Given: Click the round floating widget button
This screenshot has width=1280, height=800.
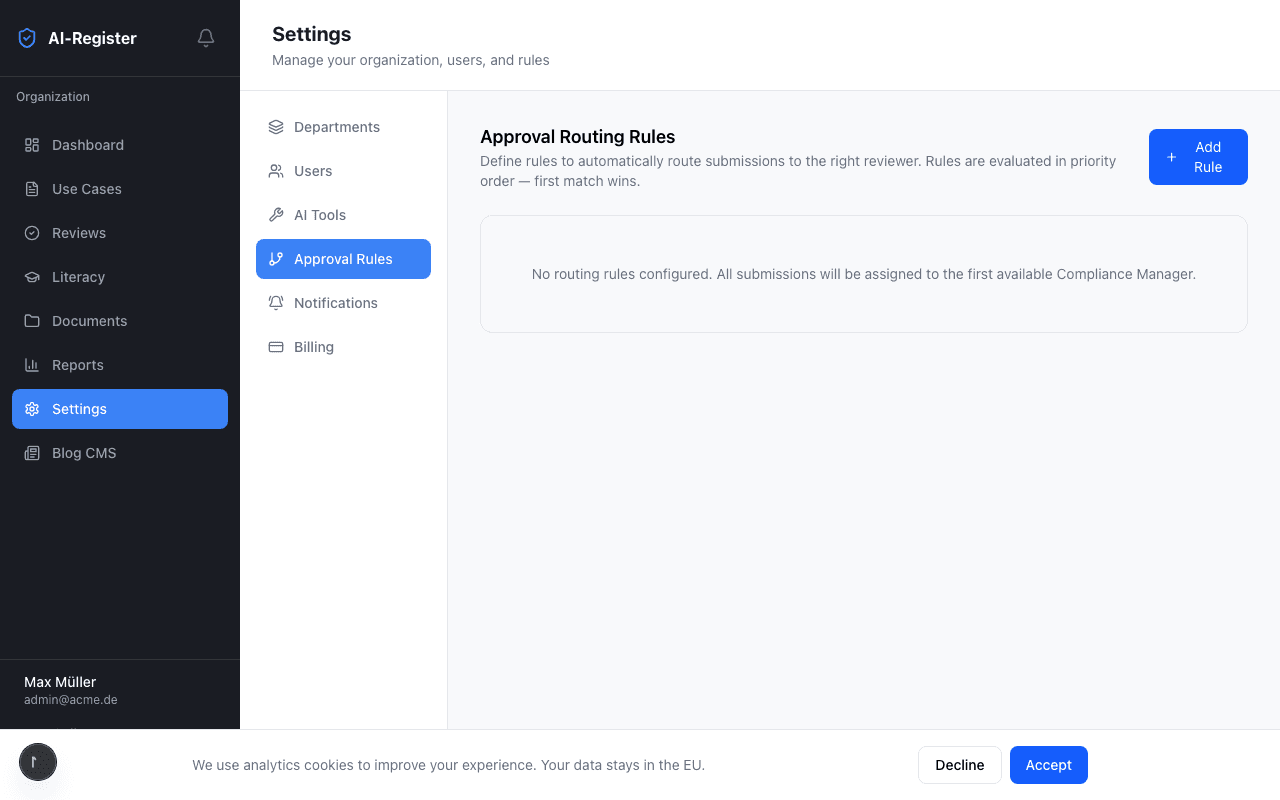Looking at the screenshot, I should 38,762.
